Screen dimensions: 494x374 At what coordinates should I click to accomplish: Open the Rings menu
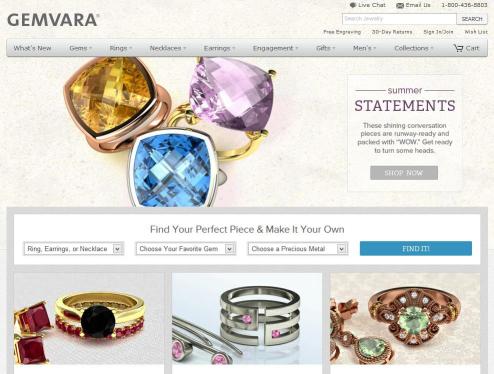click(x=121, y=48)
